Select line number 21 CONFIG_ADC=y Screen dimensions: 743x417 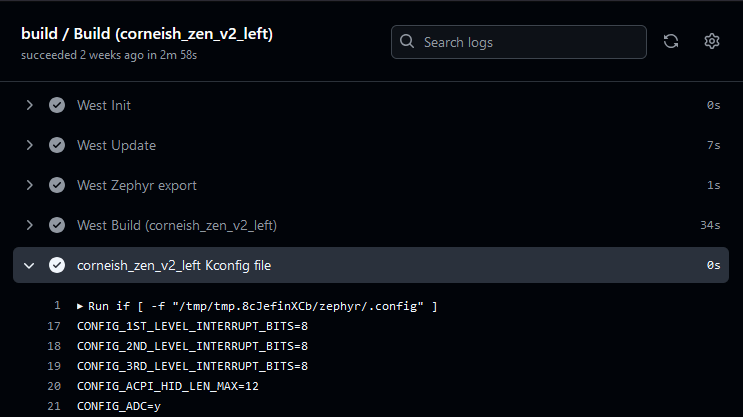coord(54,406)
